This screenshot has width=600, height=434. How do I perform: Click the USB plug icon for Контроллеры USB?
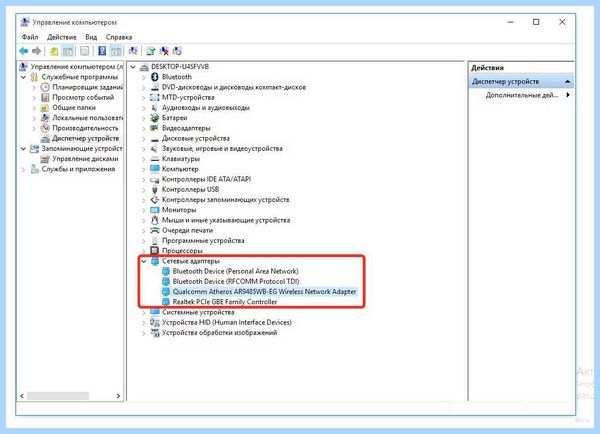(155, 189)
